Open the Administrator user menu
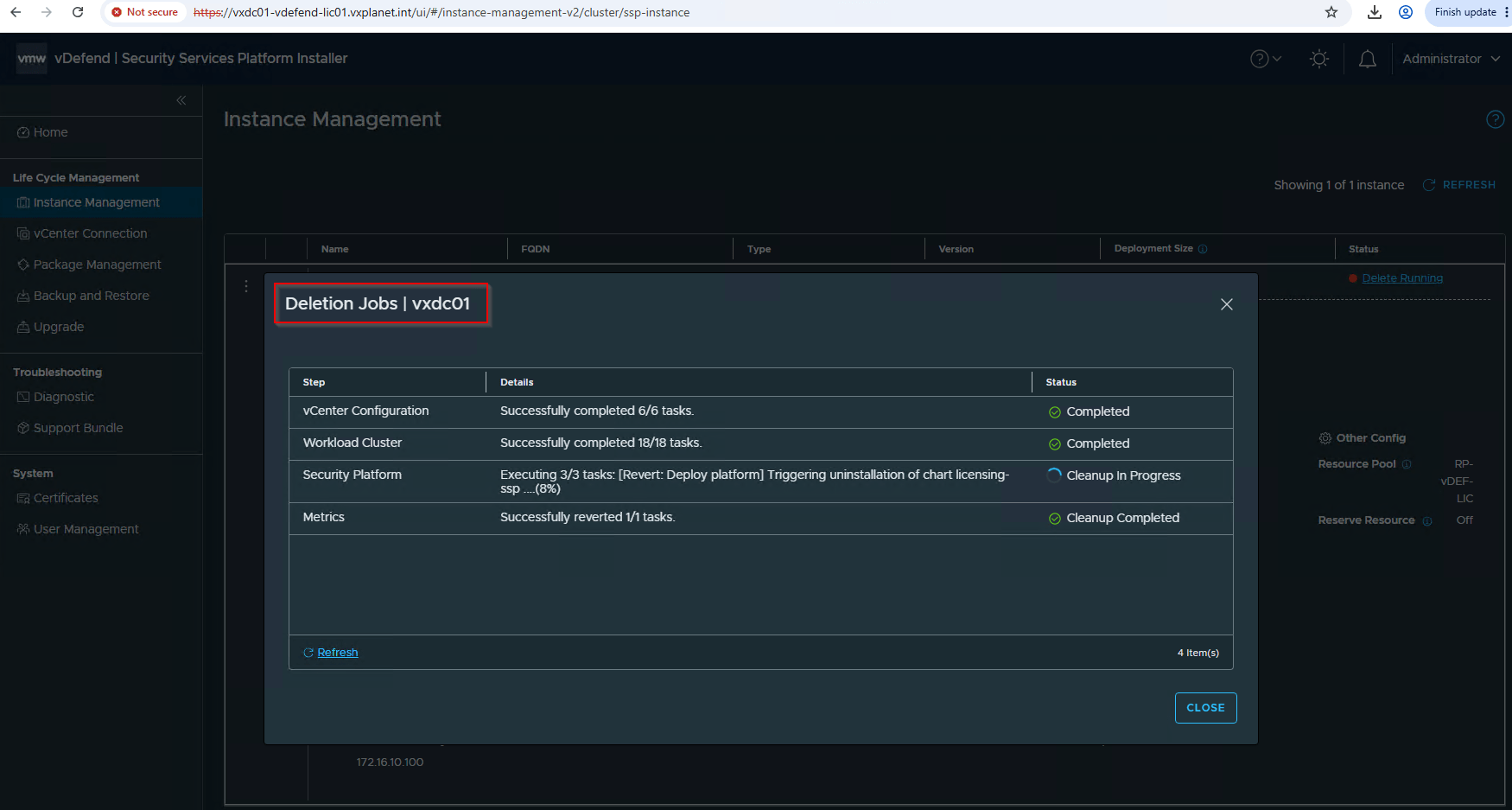Viewport: 1512px width, 810px height. click(1451, 59)
